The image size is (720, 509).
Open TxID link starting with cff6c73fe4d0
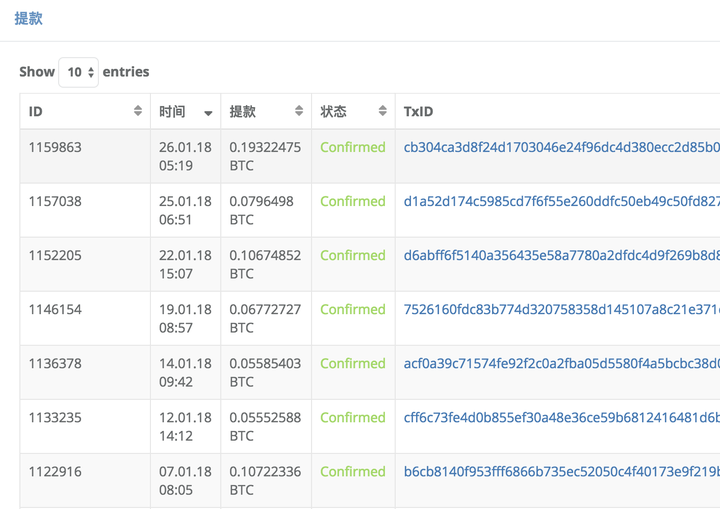[x=562, y=418]
